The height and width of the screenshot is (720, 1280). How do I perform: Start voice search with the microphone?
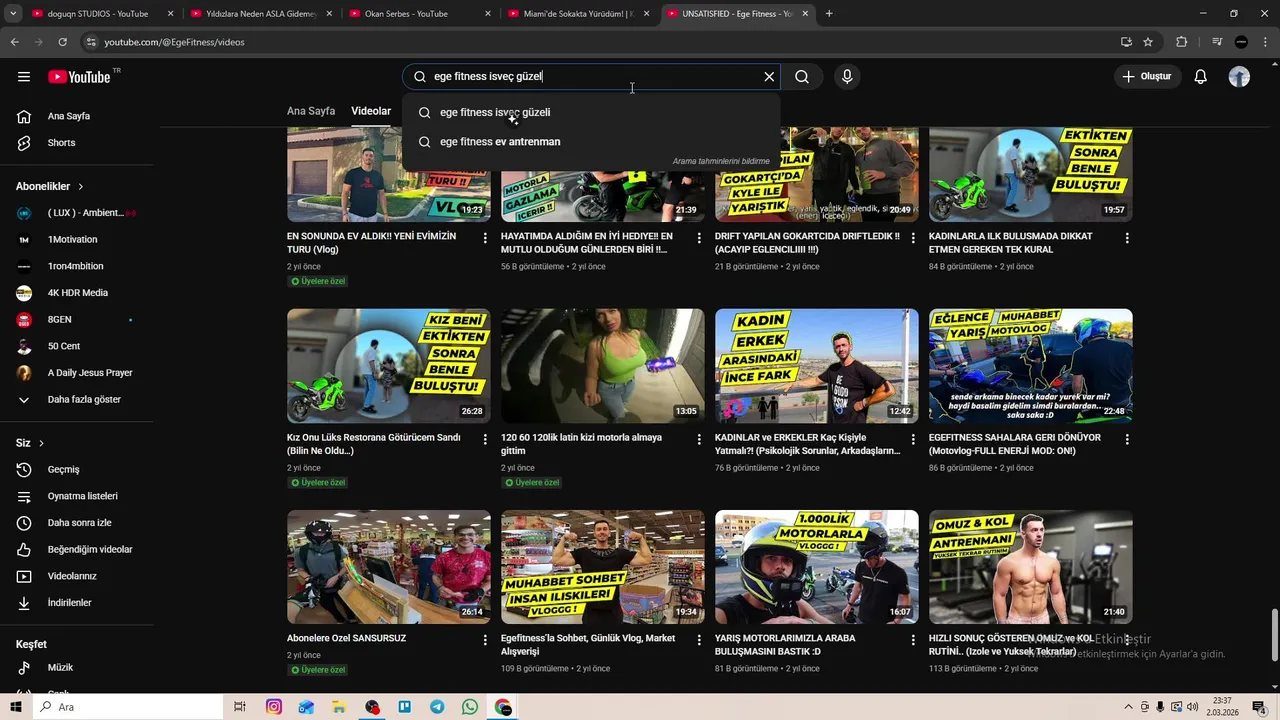(847, 77)
